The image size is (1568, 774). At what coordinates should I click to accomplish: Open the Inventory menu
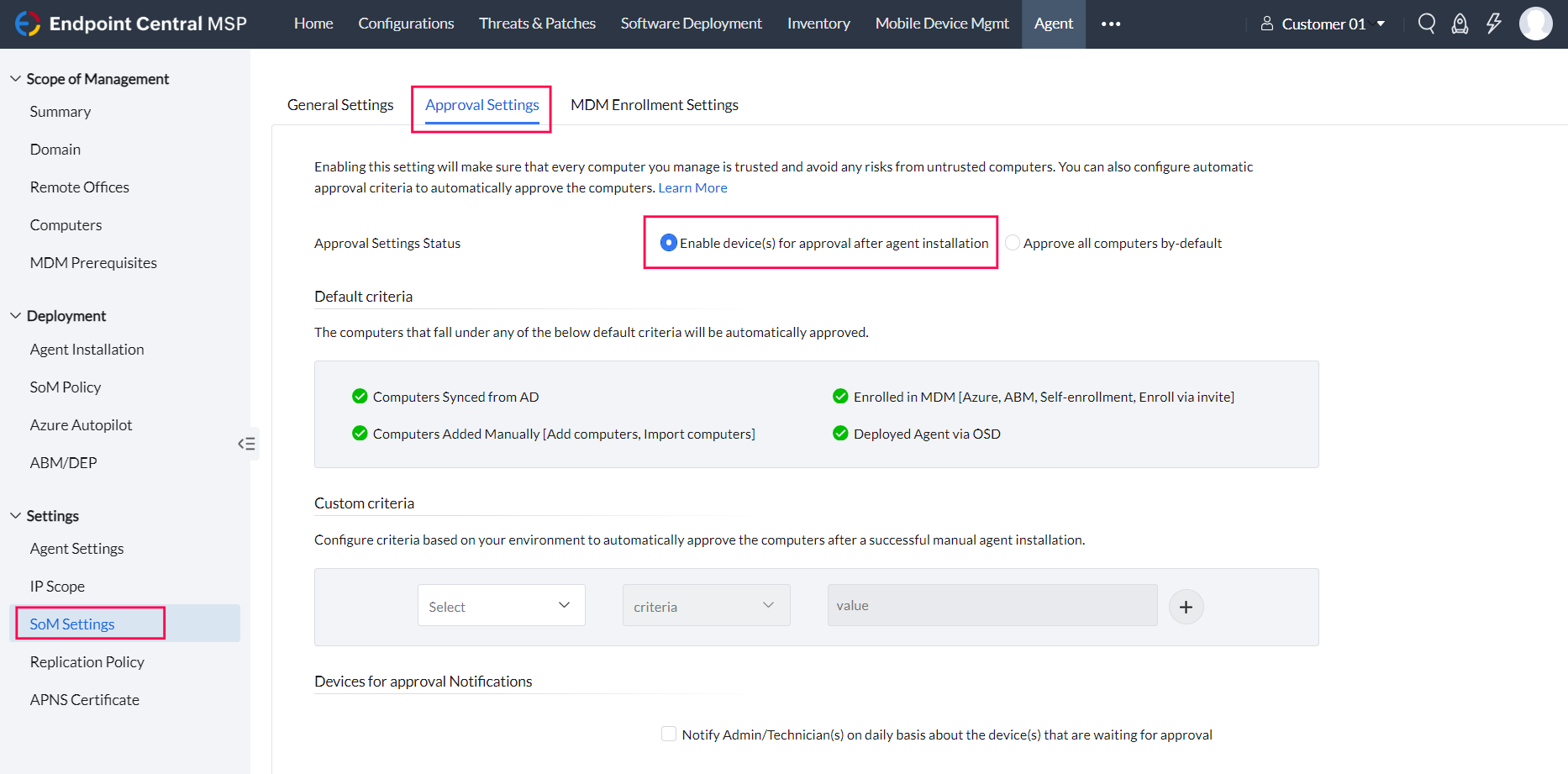coord(818,24)
